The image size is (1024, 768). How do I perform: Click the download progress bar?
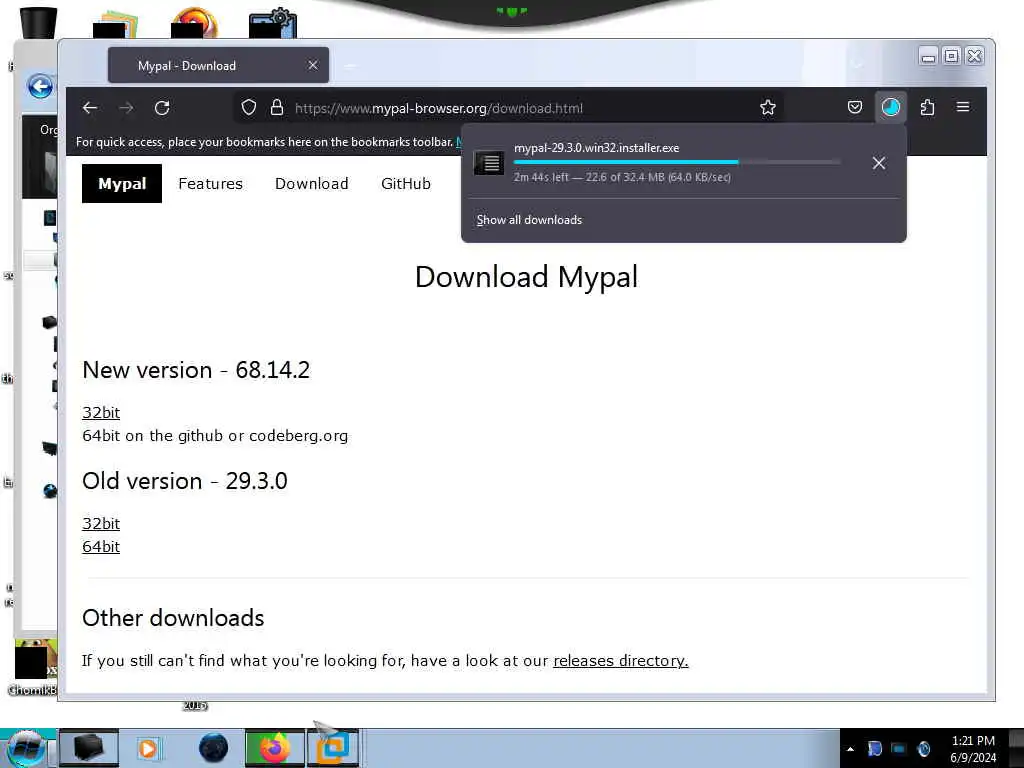click(677, 162)
